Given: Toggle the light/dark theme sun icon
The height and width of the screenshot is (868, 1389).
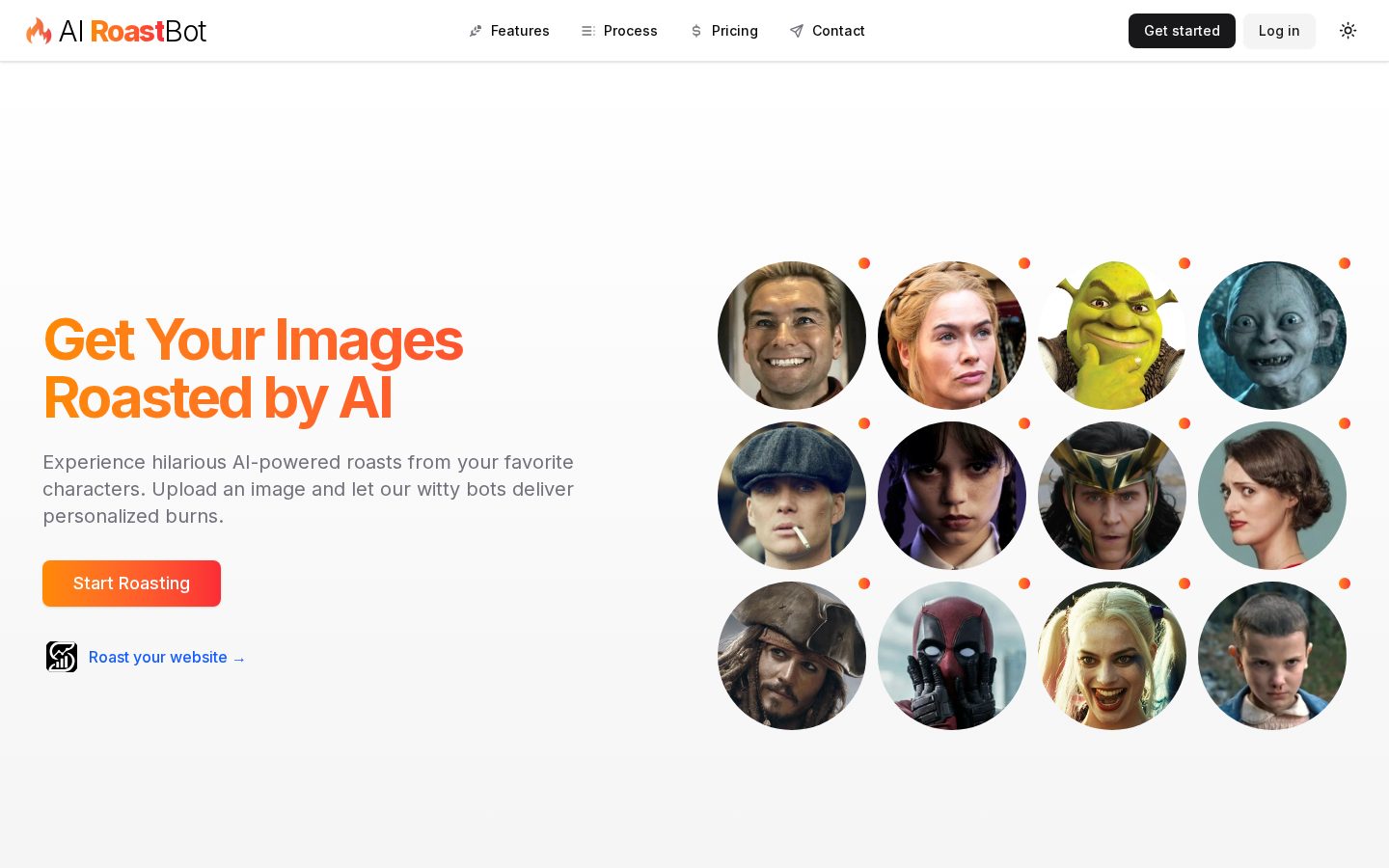Looking at the screenshot, I should coord(1348,31).
